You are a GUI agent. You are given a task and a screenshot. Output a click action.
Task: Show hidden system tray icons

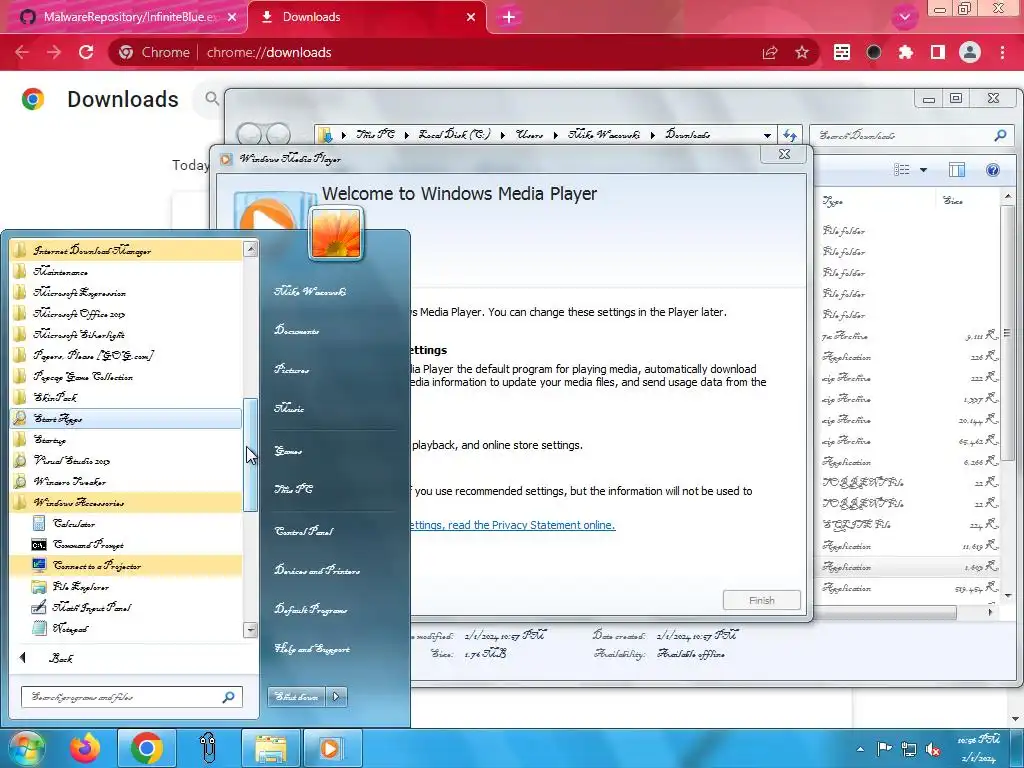[860, 749]
